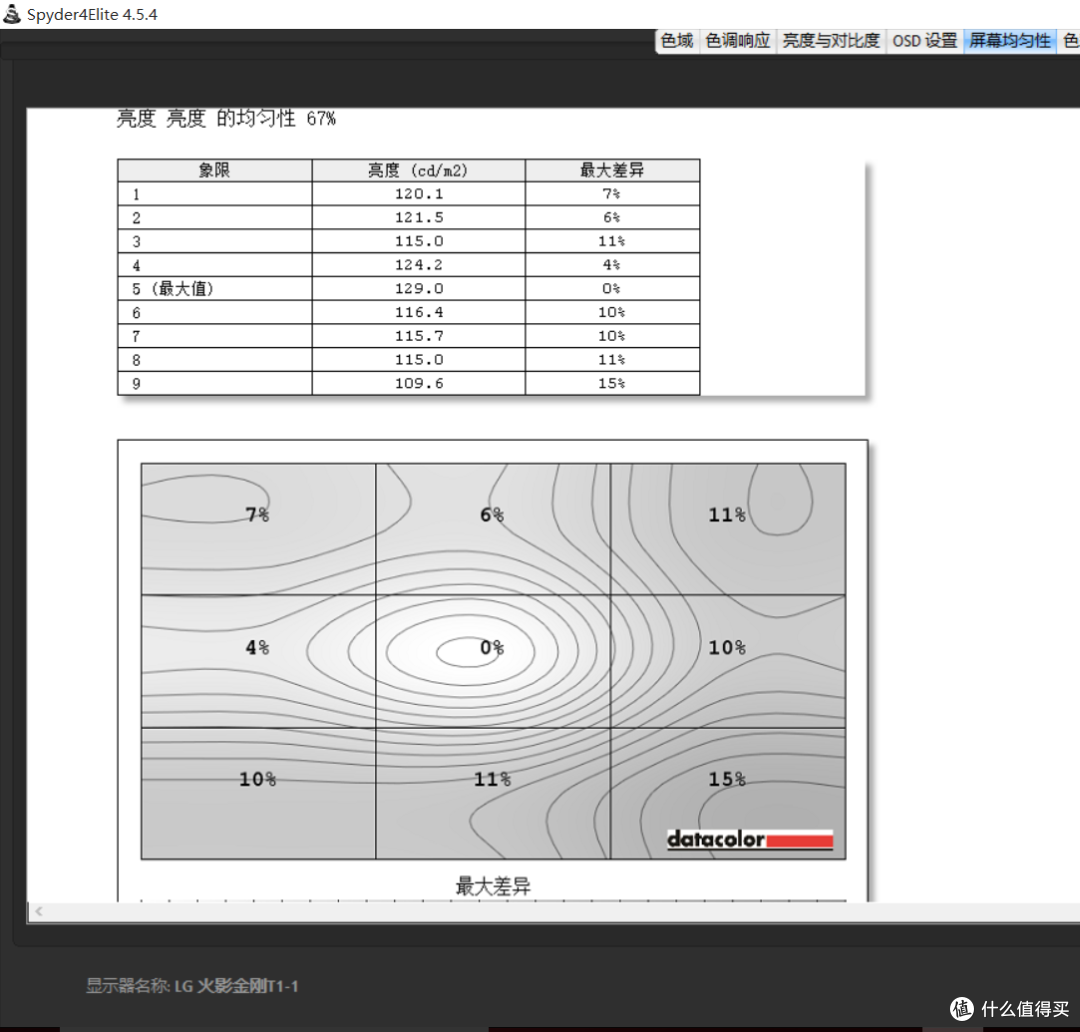
Task: Click the 116.4 brightness value
Action: [x=418, y=312]
